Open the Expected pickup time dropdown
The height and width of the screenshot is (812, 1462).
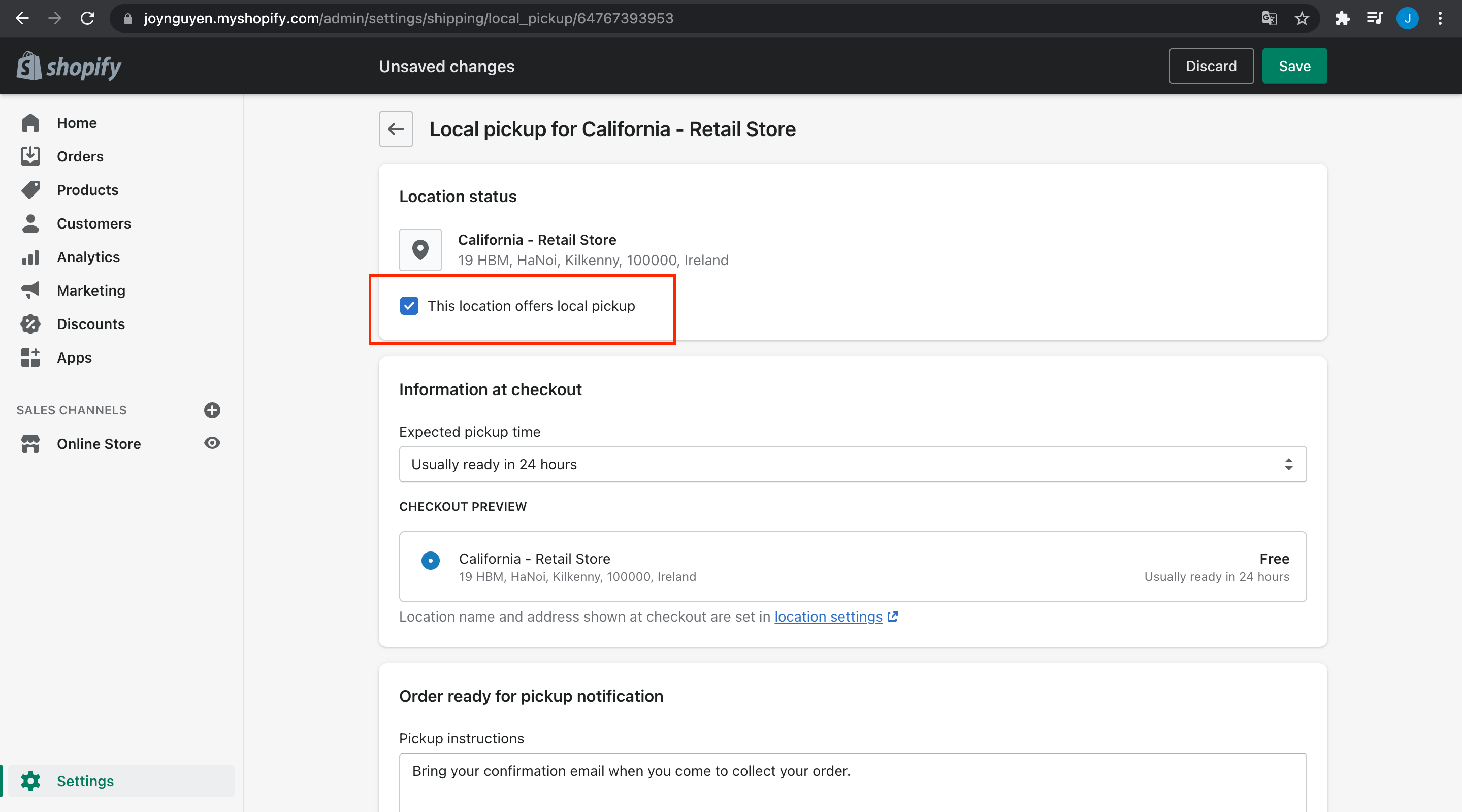[853, 464]
